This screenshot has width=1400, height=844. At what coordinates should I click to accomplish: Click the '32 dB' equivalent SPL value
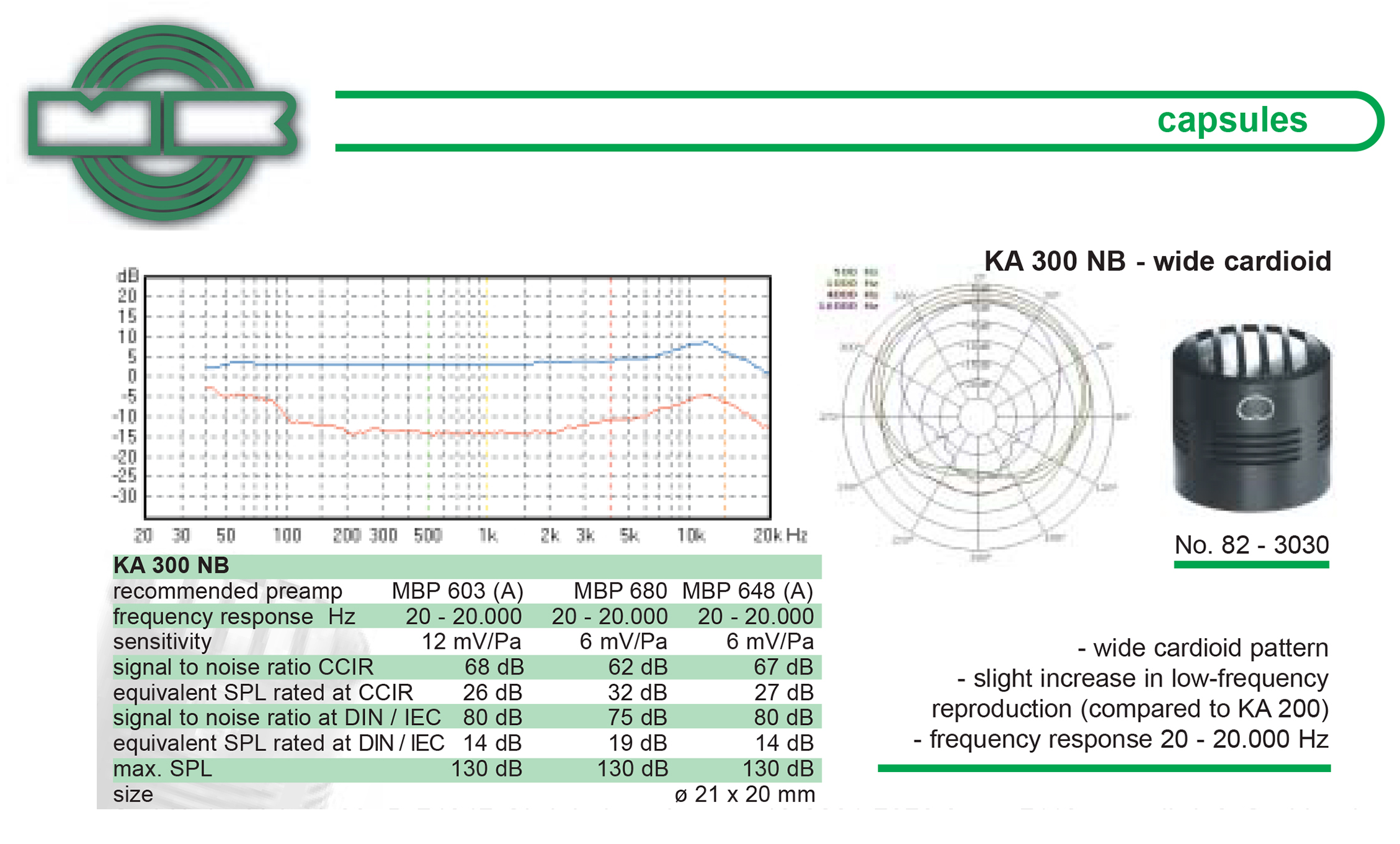click(638, 693)
